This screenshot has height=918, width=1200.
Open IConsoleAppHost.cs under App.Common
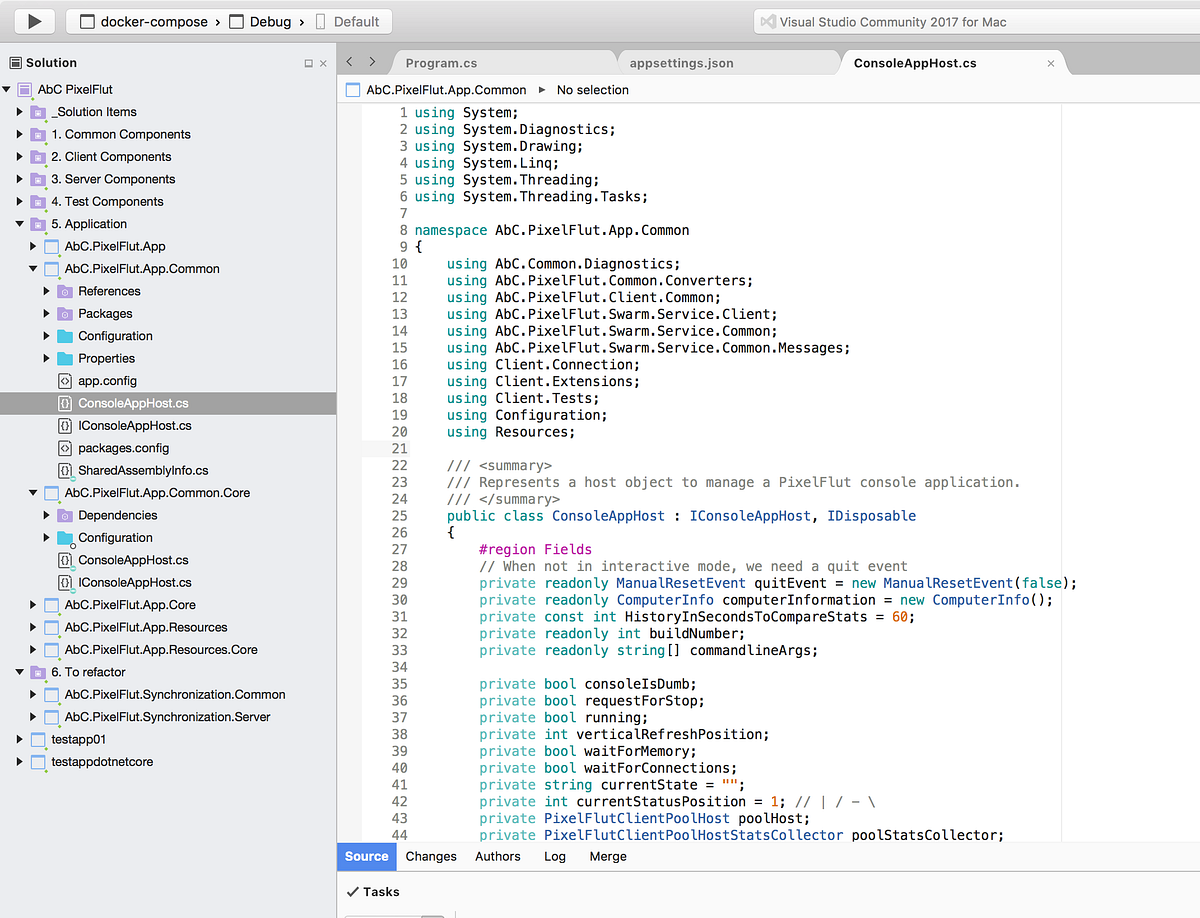135,425
